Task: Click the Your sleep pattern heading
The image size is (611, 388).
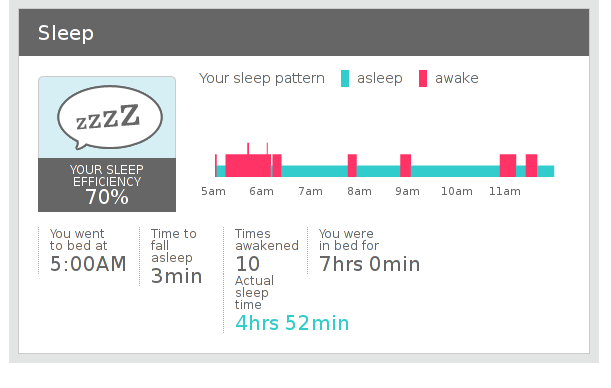Action: coord(262,78)
